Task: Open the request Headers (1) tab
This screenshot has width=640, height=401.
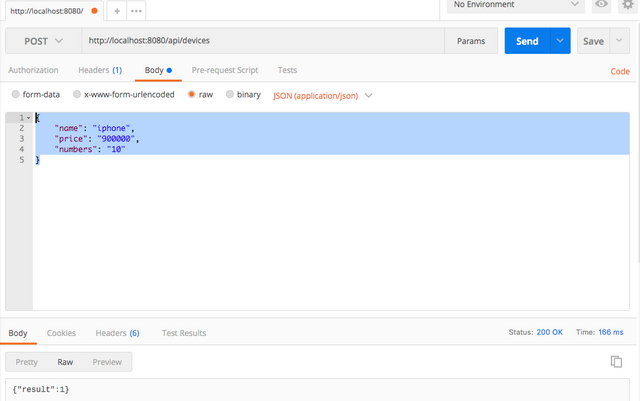Action: [100, 70]
